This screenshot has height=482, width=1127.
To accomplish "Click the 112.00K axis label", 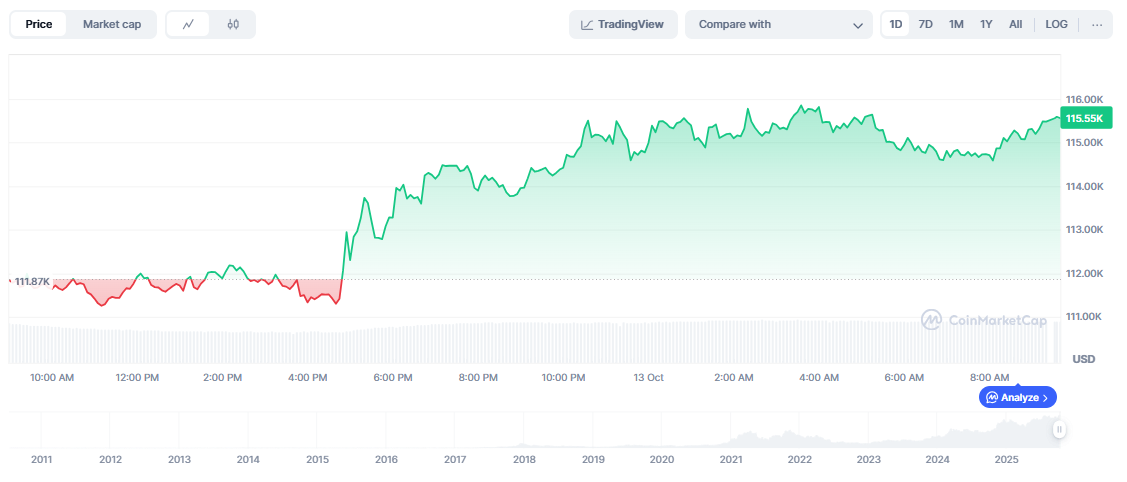I will [1084, 274].
